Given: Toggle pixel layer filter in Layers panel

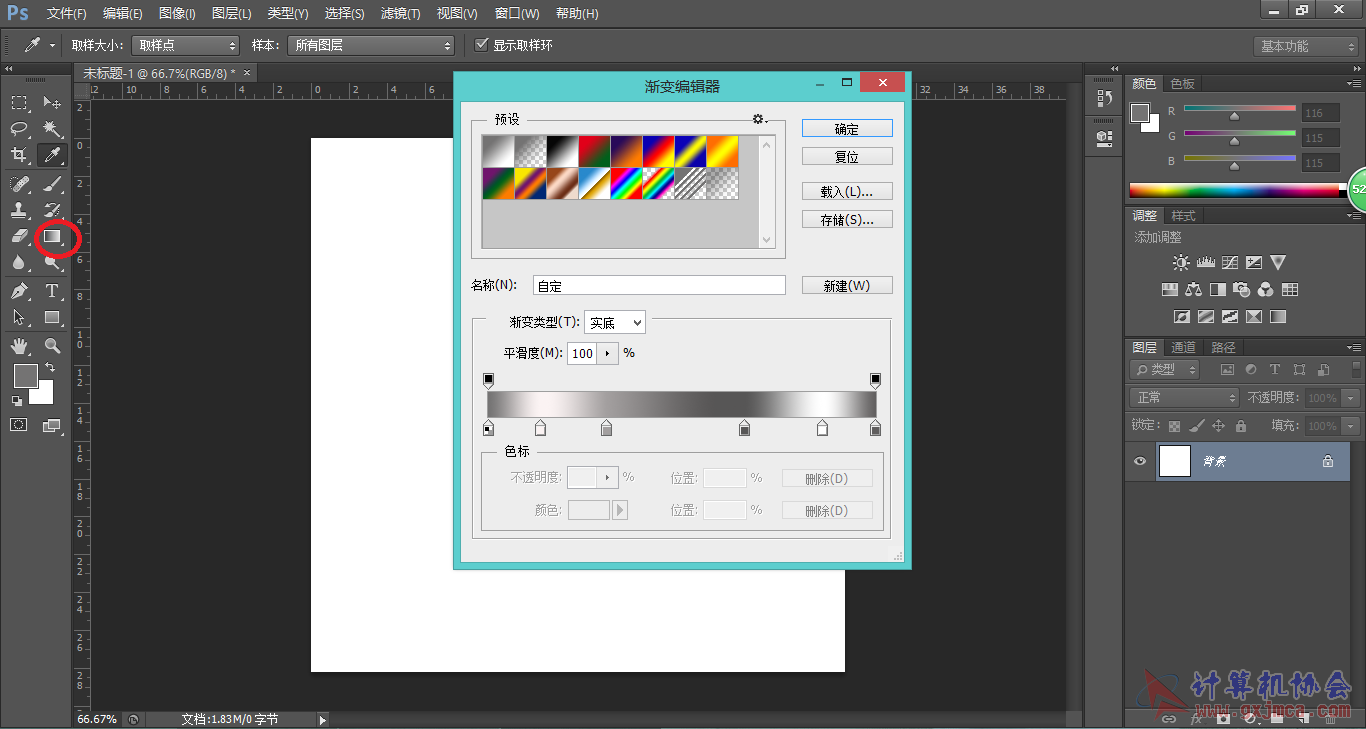Looking at the screenshot, I should 1227,370.
